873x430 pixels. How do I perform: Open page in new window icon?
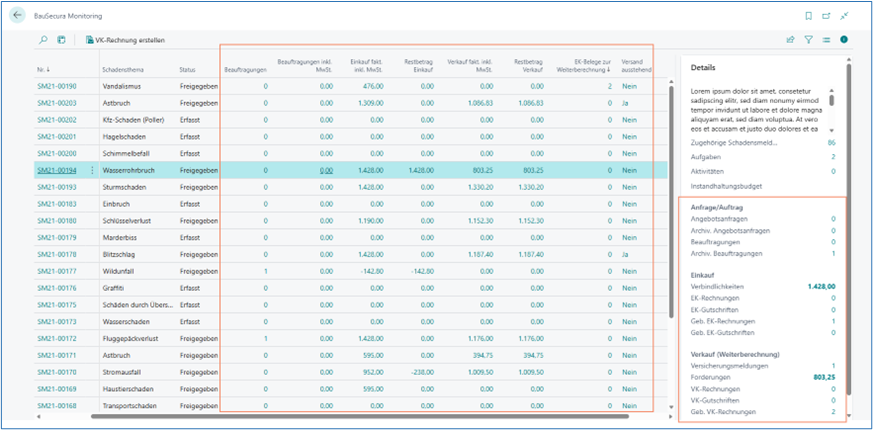click(x=826, y=16)
